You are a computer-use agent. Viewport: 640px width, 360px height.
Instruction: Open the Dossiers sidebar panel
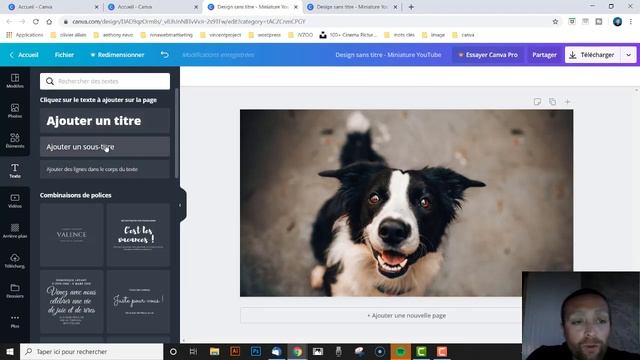15,291
